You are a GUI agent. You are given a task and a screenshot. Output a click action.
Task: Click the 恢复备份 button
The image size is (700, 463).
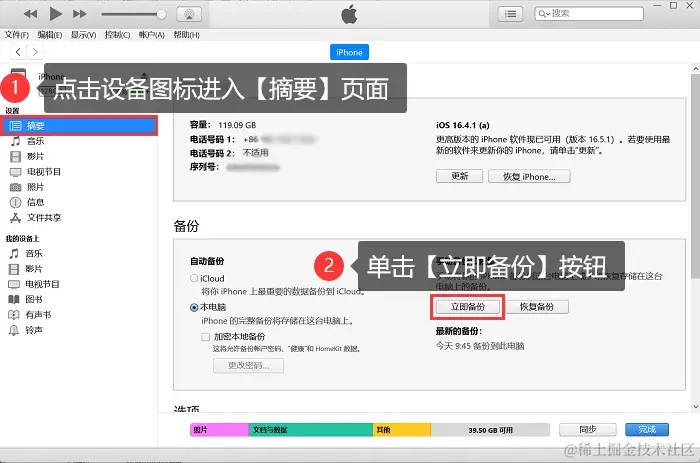537,307
